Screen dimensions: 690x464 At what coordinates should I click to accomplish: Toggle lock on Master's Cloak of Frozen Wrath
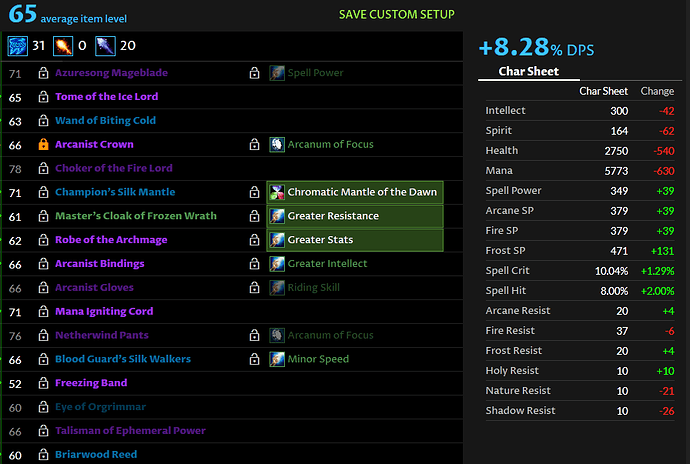43,216
